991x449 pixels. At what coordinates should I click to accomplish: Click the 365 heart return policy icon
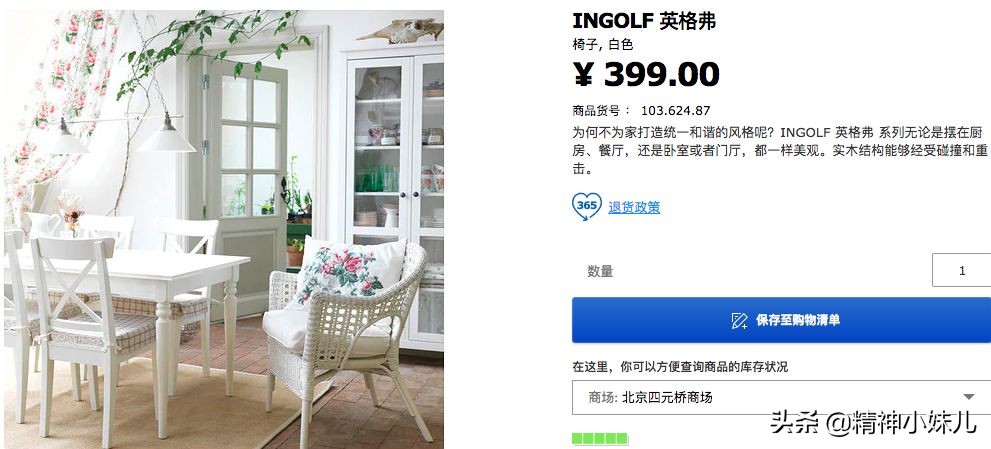[587, 206]
